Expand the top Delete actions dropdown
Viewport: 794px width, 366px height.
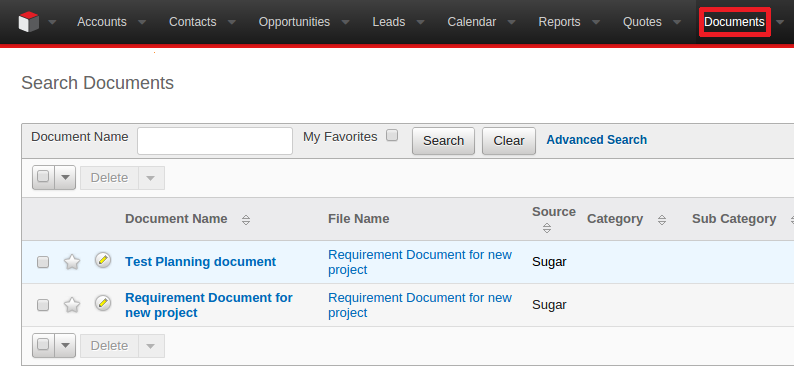click(151, 178)
